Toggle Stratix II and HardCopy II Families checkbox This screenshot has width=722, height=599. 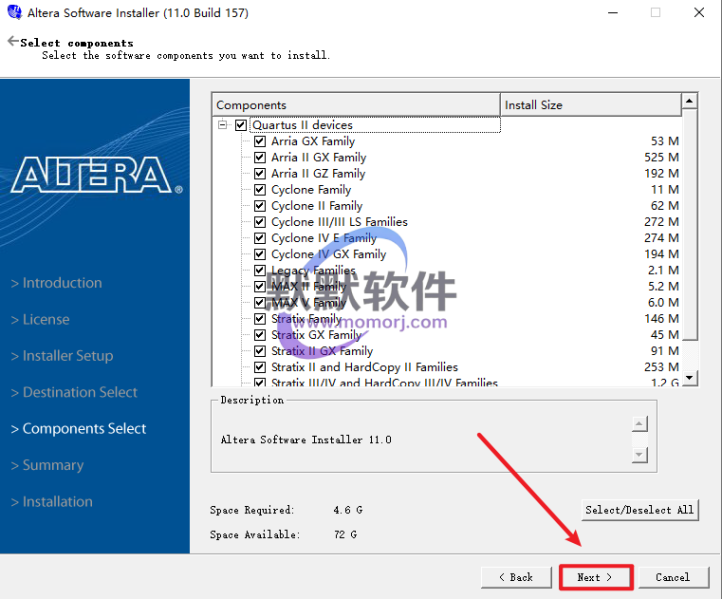pyautogui.click(x=260, y=366)
